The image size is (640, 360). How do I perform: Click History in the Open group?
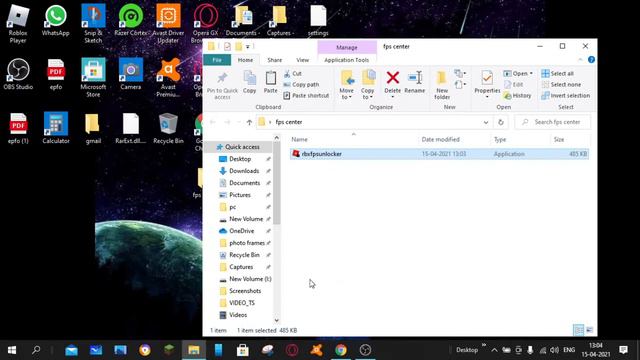pyautogui.click(x=518, y=96)
